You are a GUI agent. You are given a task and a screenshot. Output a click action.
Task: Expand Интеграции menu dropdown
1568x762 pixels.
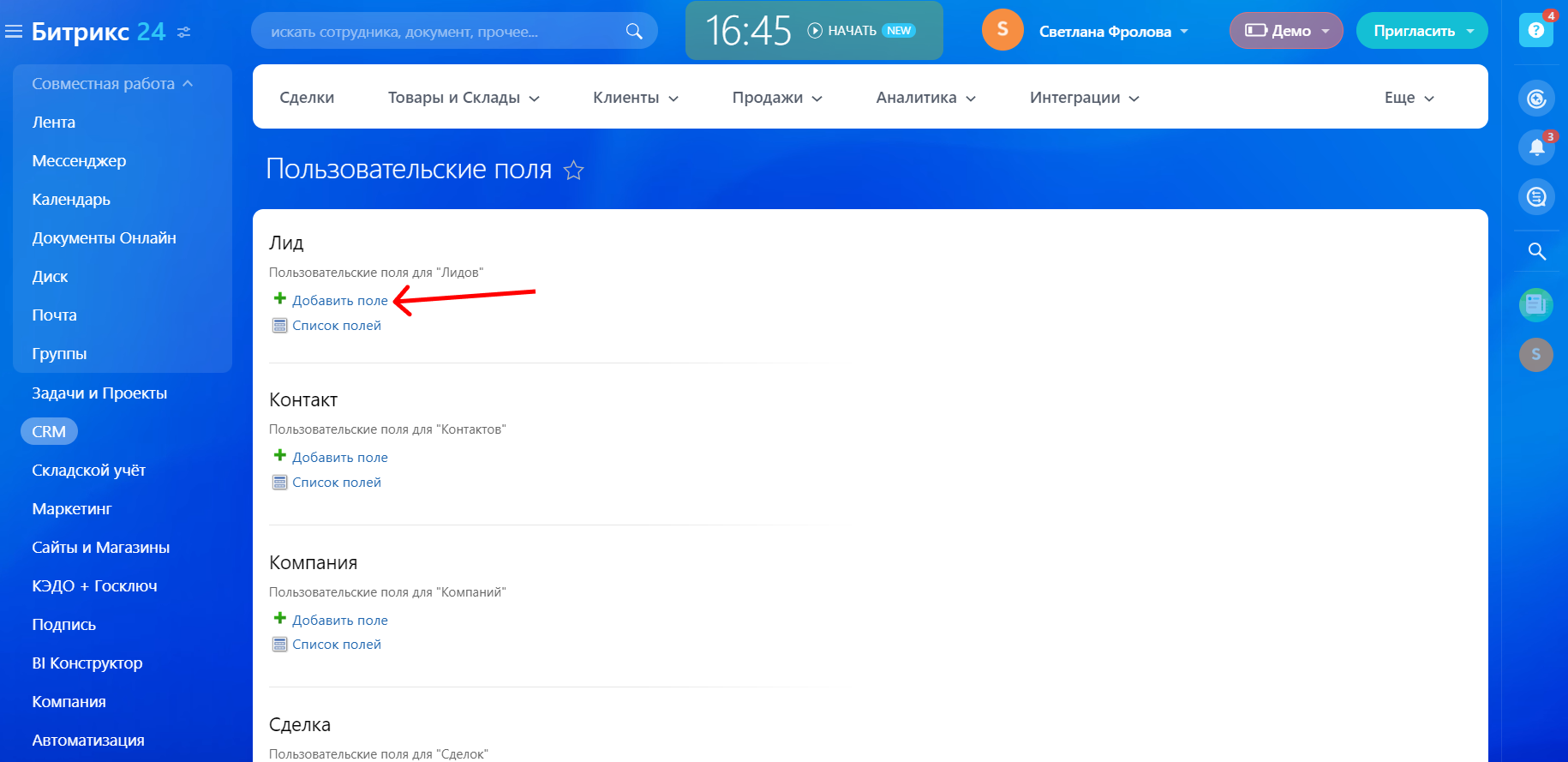[1134, 99]
